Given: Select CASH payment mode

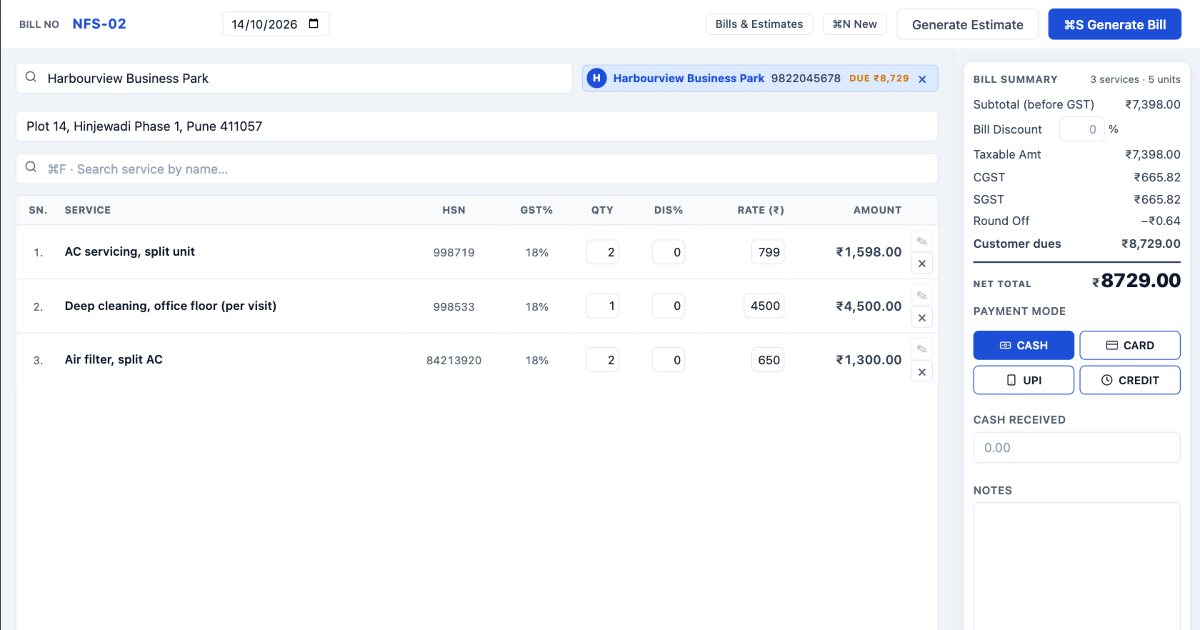Looking at the screenshot, I should point(1023,345).
